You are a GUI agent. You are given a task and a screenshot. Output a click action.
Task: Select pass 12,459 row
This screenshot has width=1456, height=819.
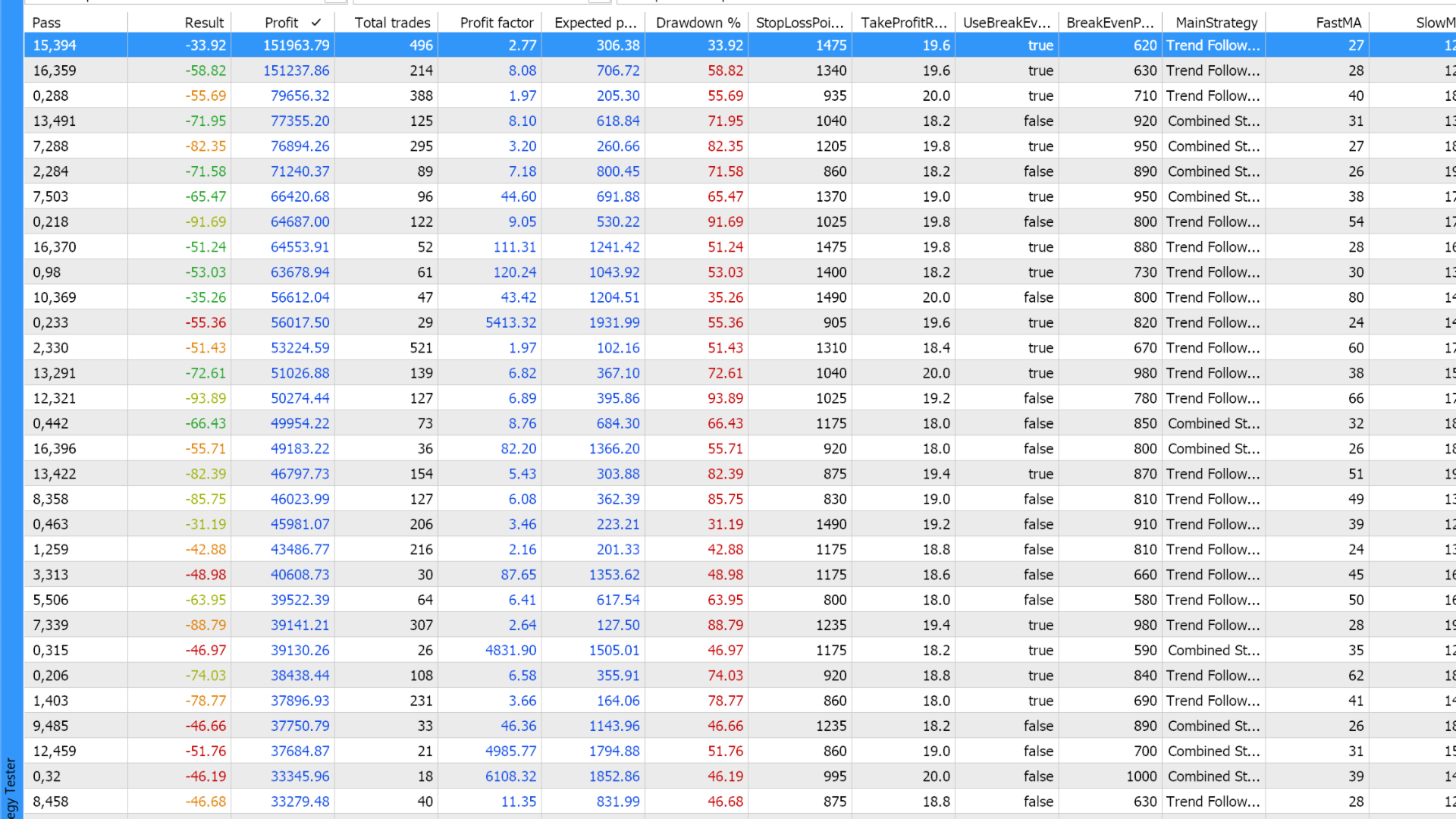click(55, 751)
